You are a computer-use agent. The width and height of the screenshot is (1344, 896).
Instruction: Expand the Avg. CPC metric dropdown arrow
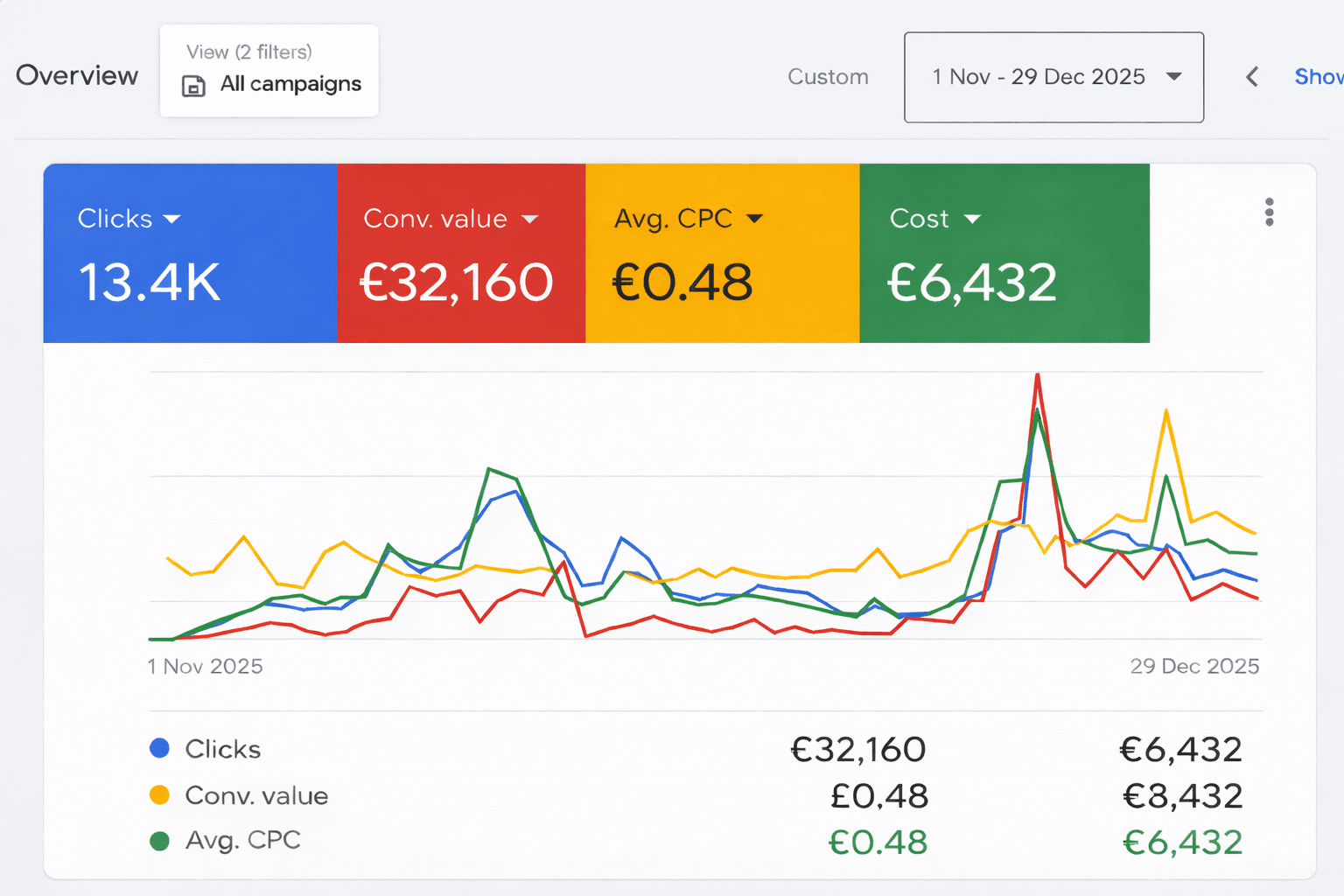[x=754, y=219]
